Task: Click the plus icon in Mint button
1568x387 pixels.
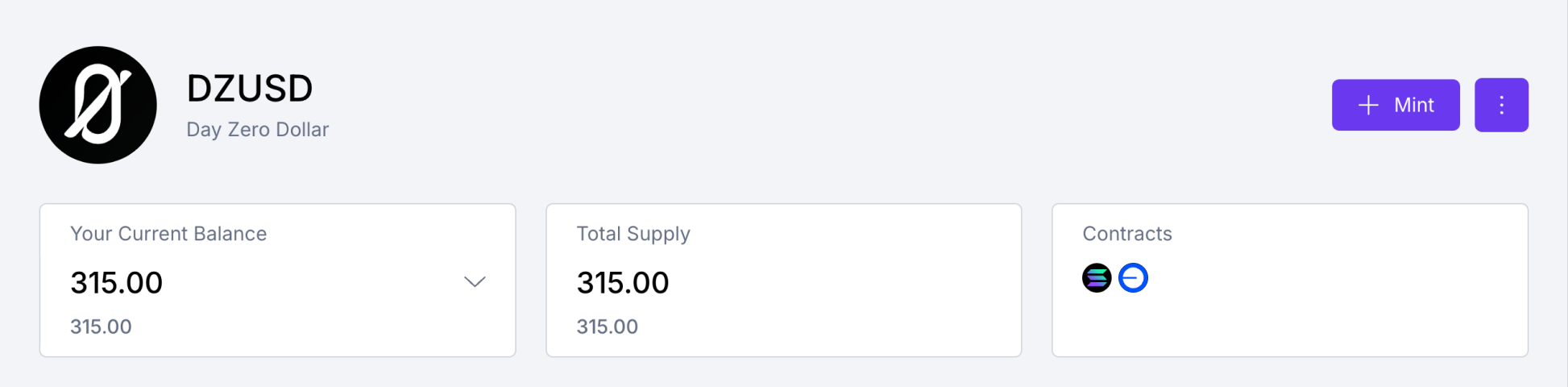Action: pyautogui.click(x=1368, y=105)
